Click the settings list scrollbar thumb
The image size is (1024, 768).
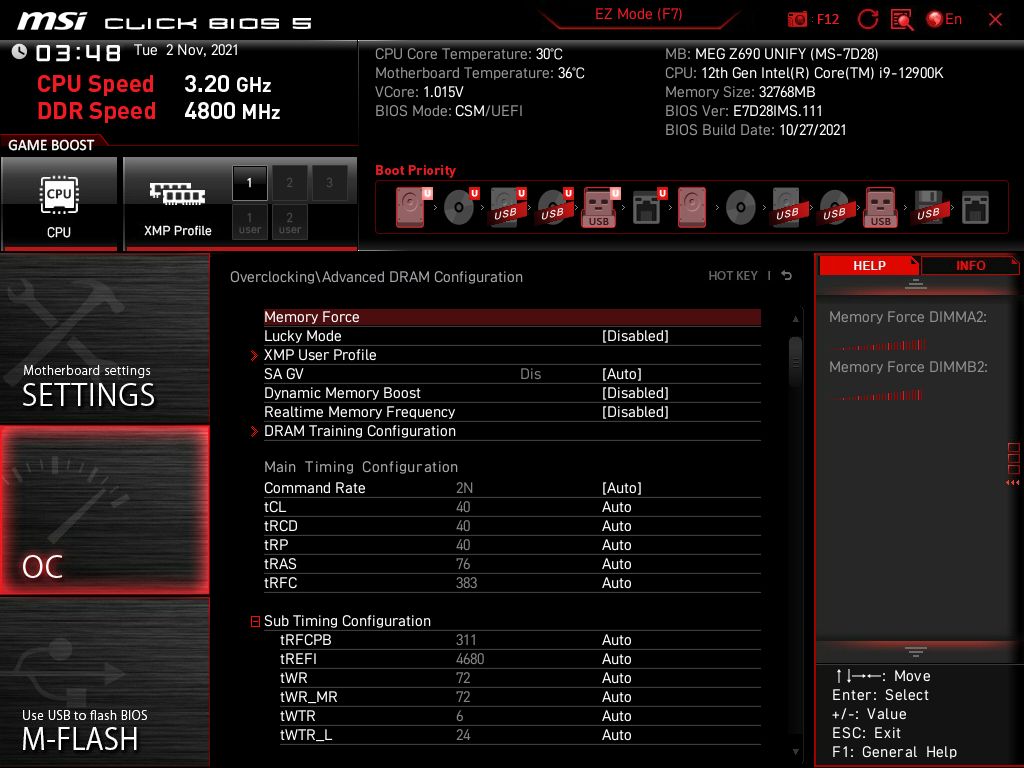(x=795, y=361)
